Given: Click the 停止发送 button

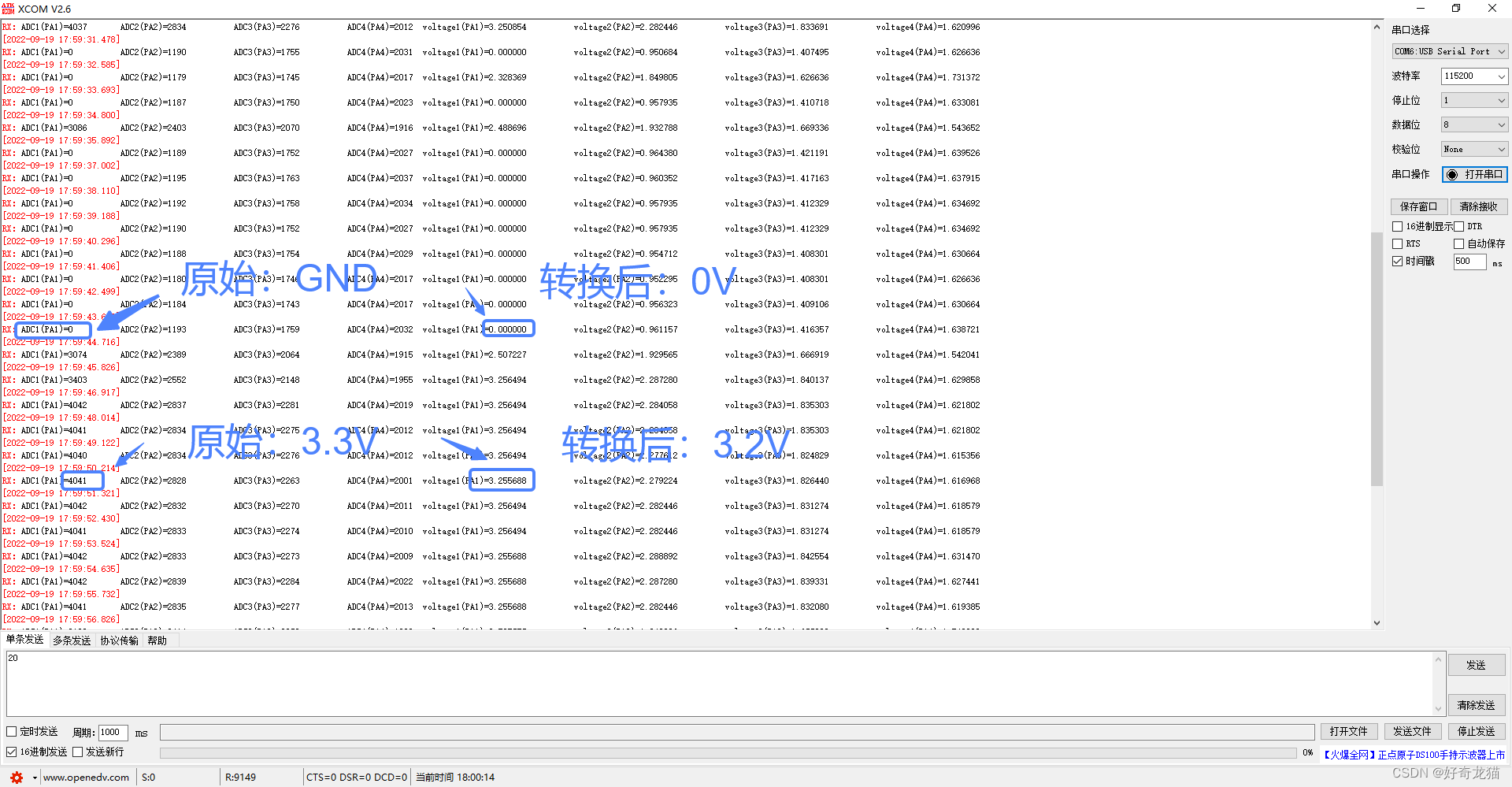Looking at the screenshot, I should coord(1477,732).
